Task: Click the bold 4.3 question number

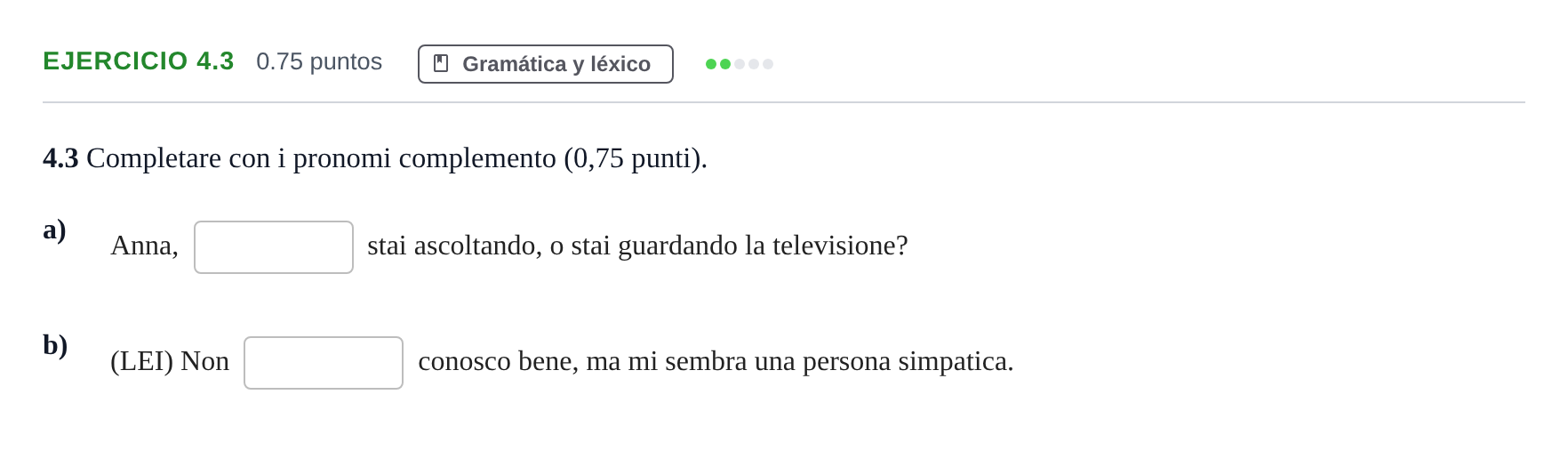Action: coord(60,158)
